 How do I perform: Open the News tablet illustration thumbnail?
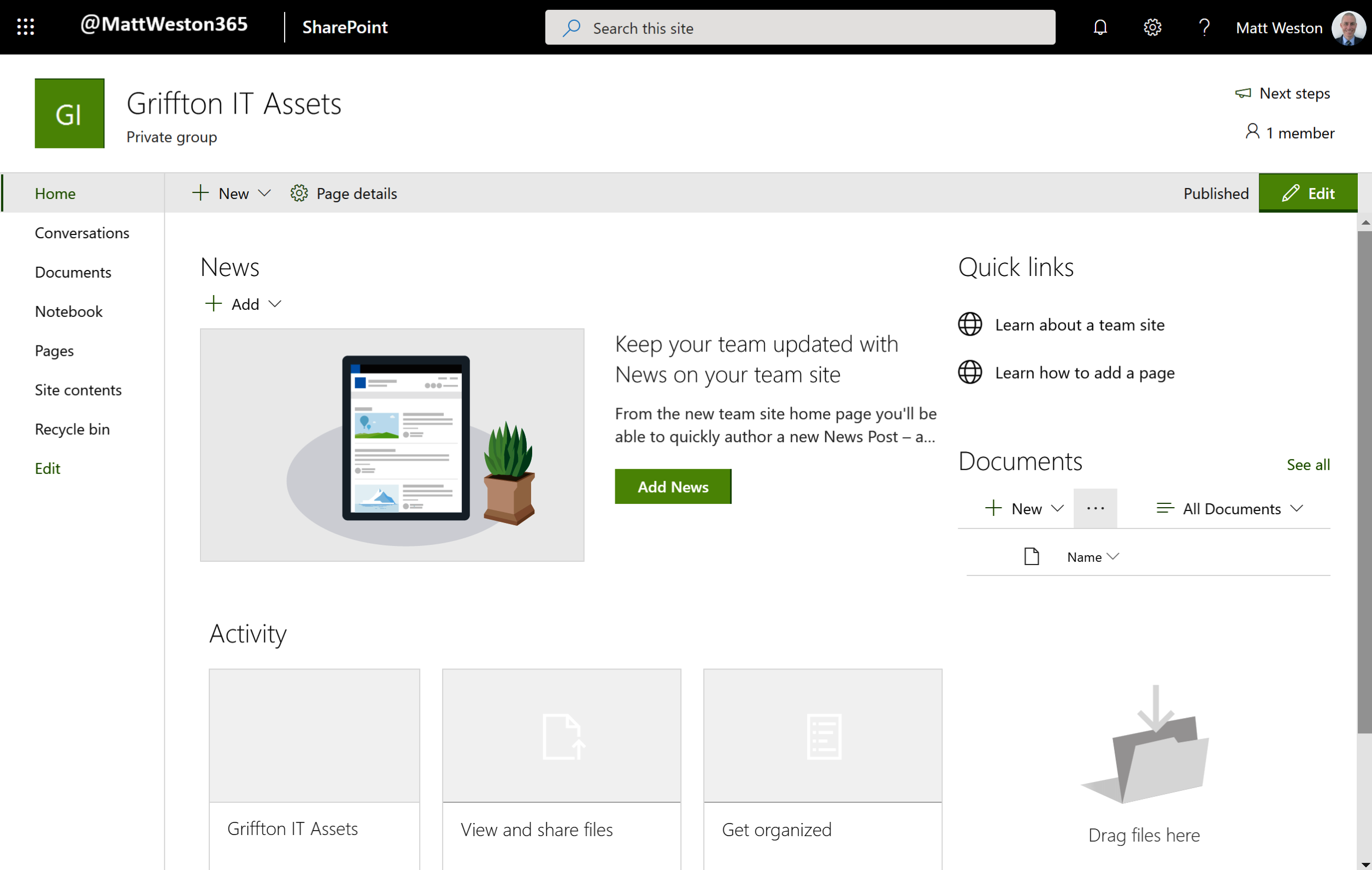[x=392, y=445]
